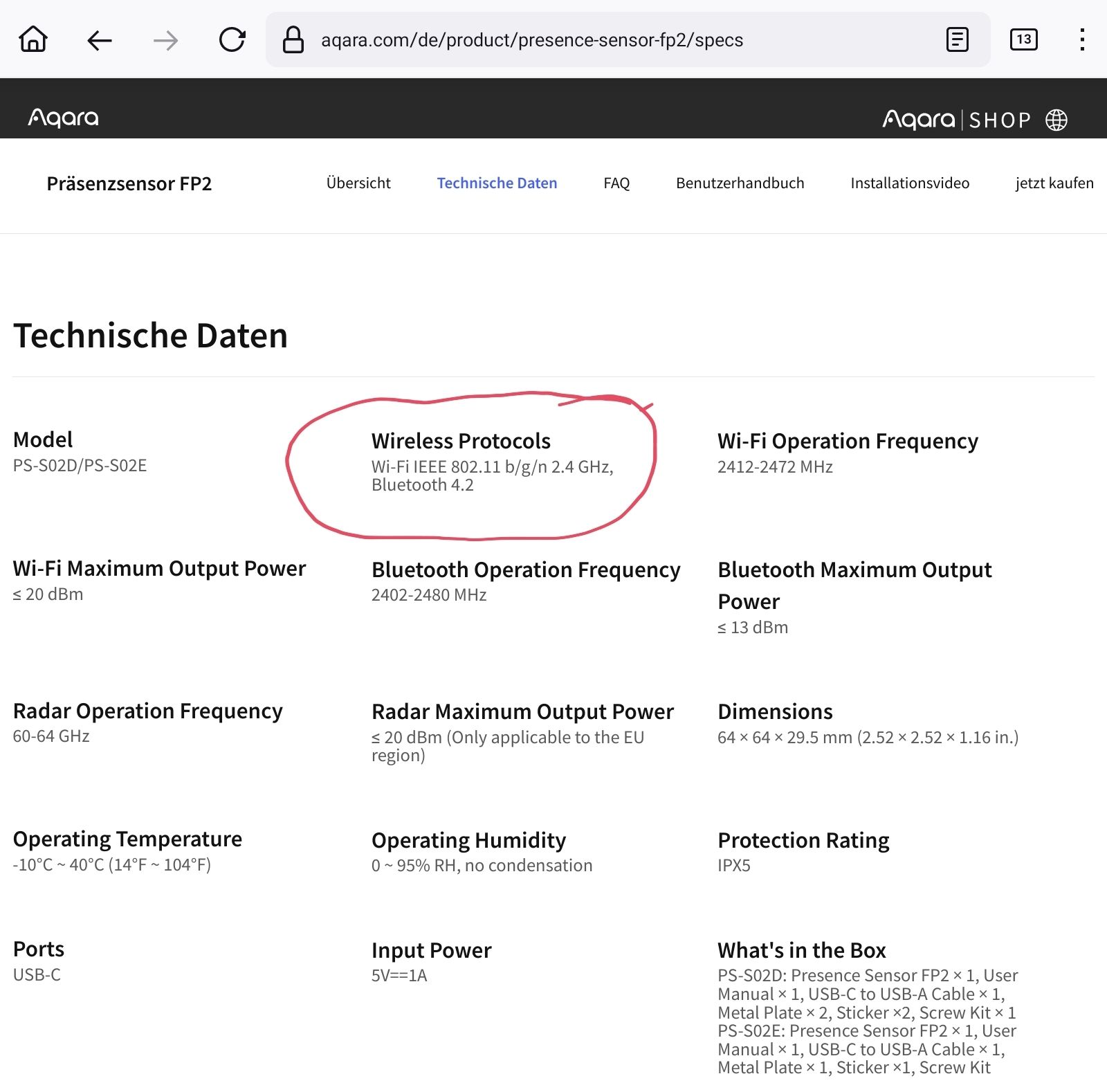Screen dimensions: 1107x1092
Task: Open the browser three-dot menu
Action: click(x=1082, y=39)
